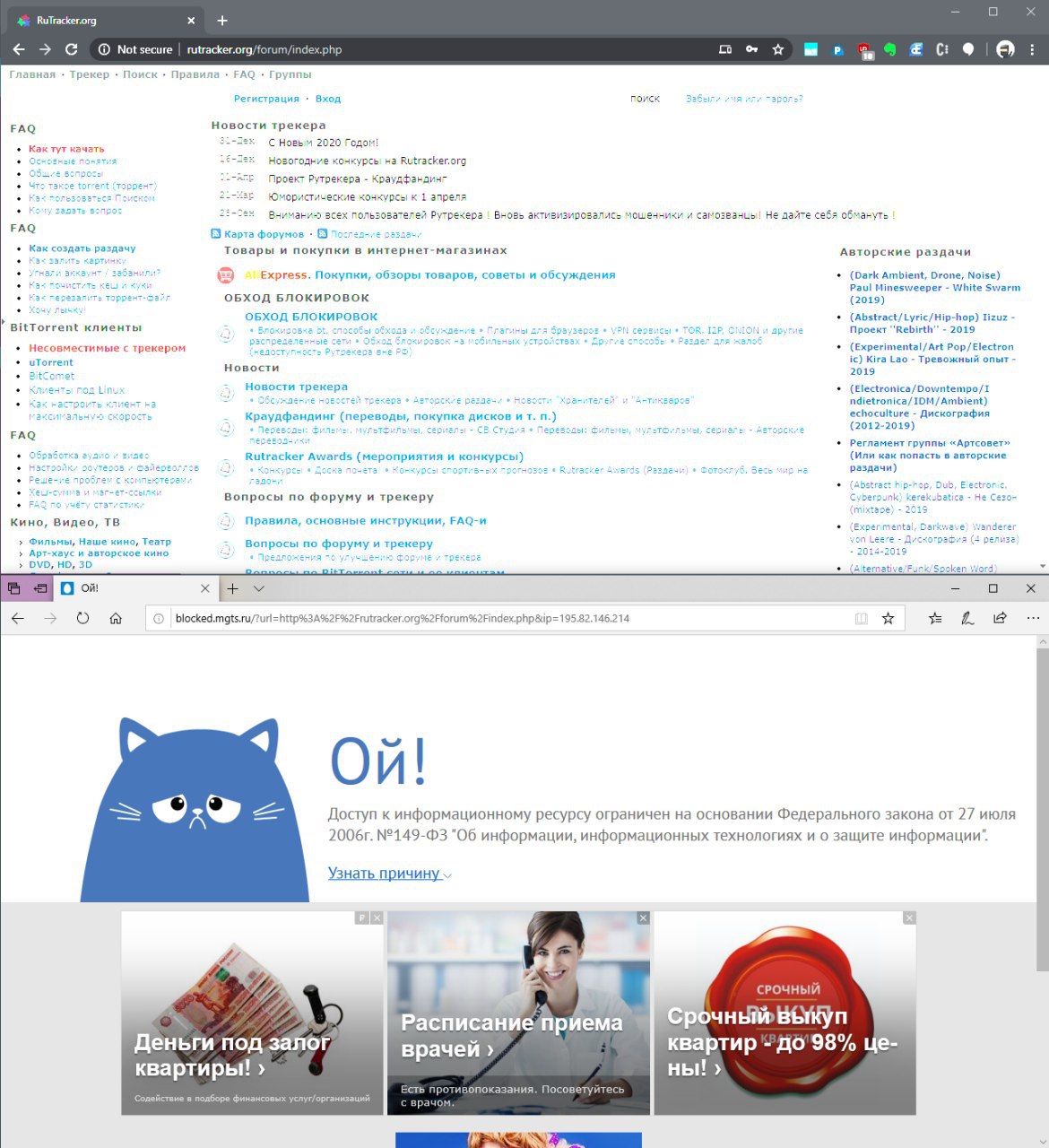This screenshot has height=1148, width=1049.
Task: Close the 'Расписание приема врачей' ad
Action: [x=643, y=918]
